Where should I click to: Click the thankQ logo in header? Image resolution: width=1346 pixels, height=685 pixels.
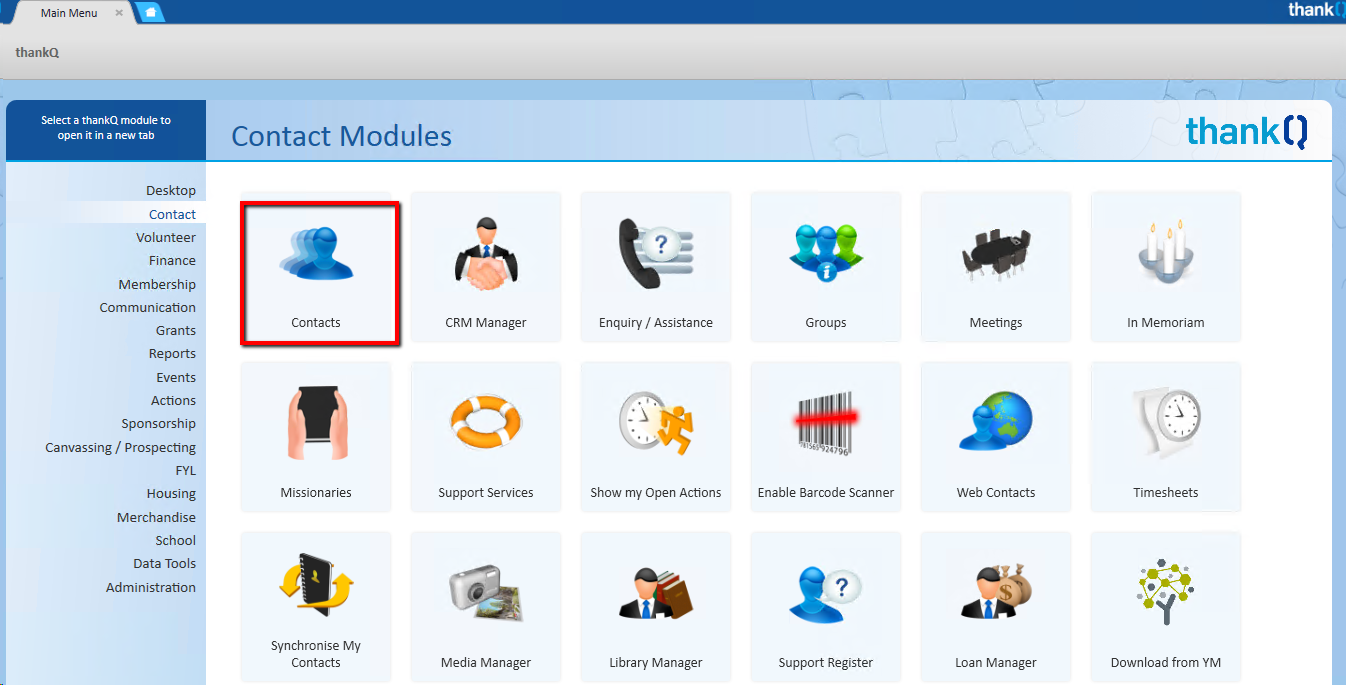tap(1247, 131)
